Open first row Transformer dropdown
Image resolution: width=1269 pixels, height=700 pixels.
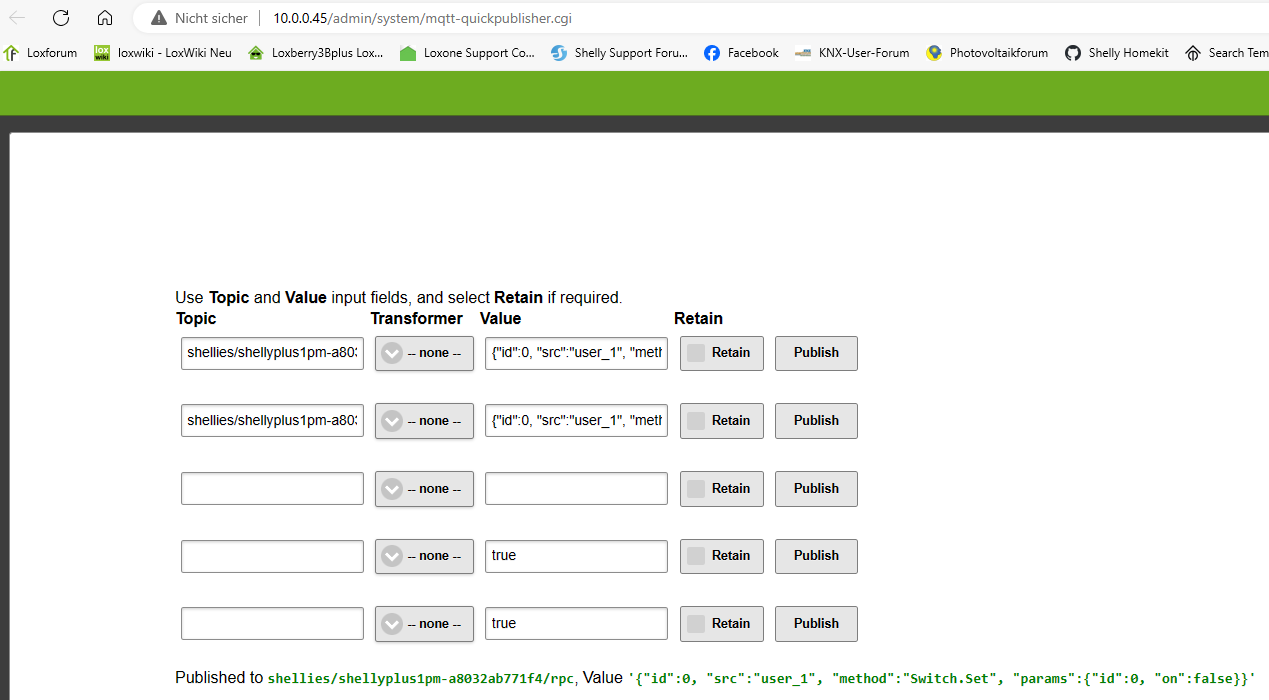[424, 353]
